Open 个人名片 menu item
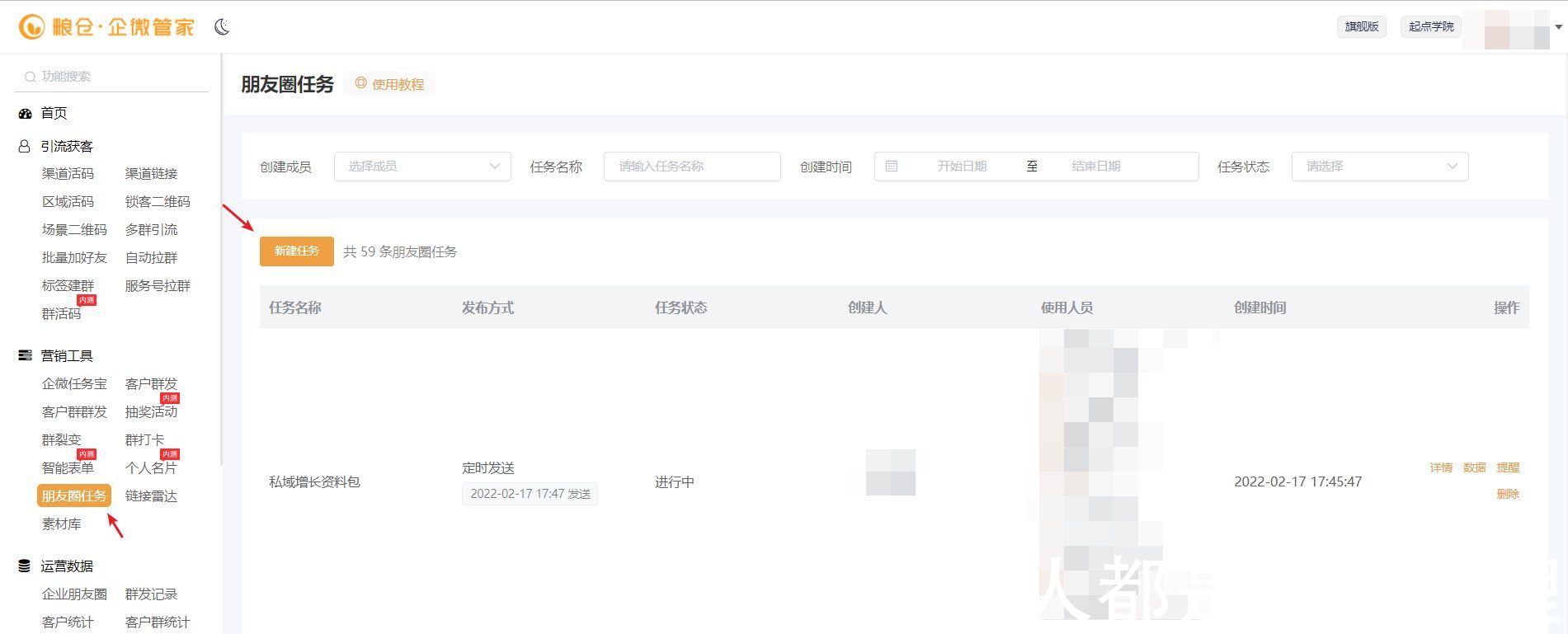 point(151,468)
